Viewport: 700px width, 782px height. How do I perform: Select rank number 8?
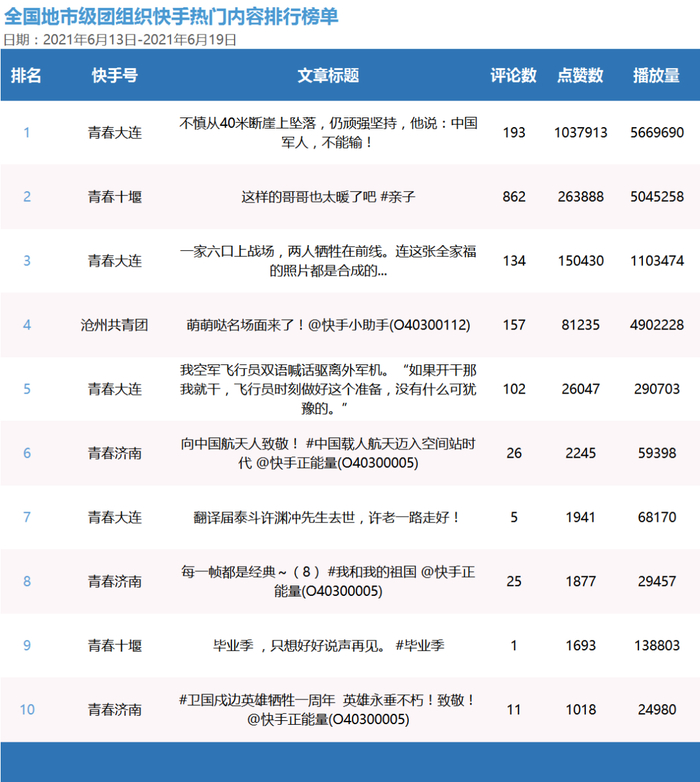pyautogui.click(x=27, y=582)
